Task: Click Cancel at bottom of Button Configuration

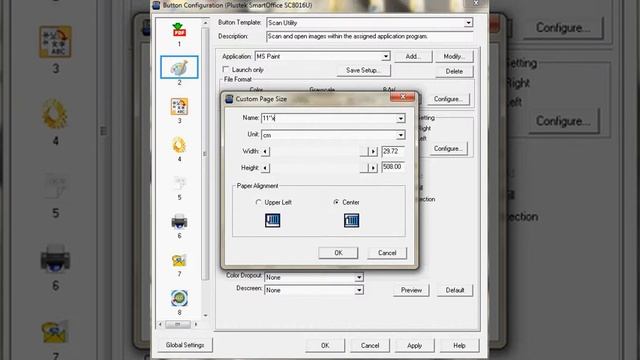Action: pos(370,345)
